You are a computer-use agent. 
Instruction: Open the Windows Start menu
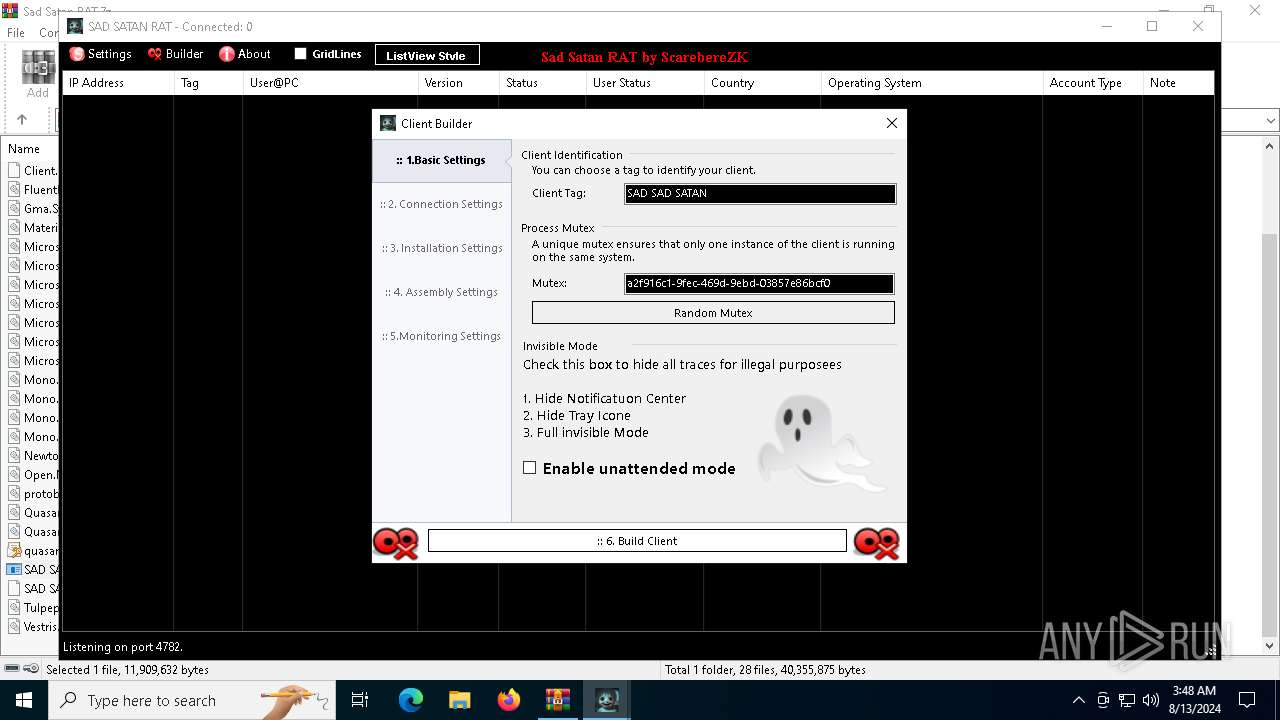pyautogui.click(x=23, y=700)
